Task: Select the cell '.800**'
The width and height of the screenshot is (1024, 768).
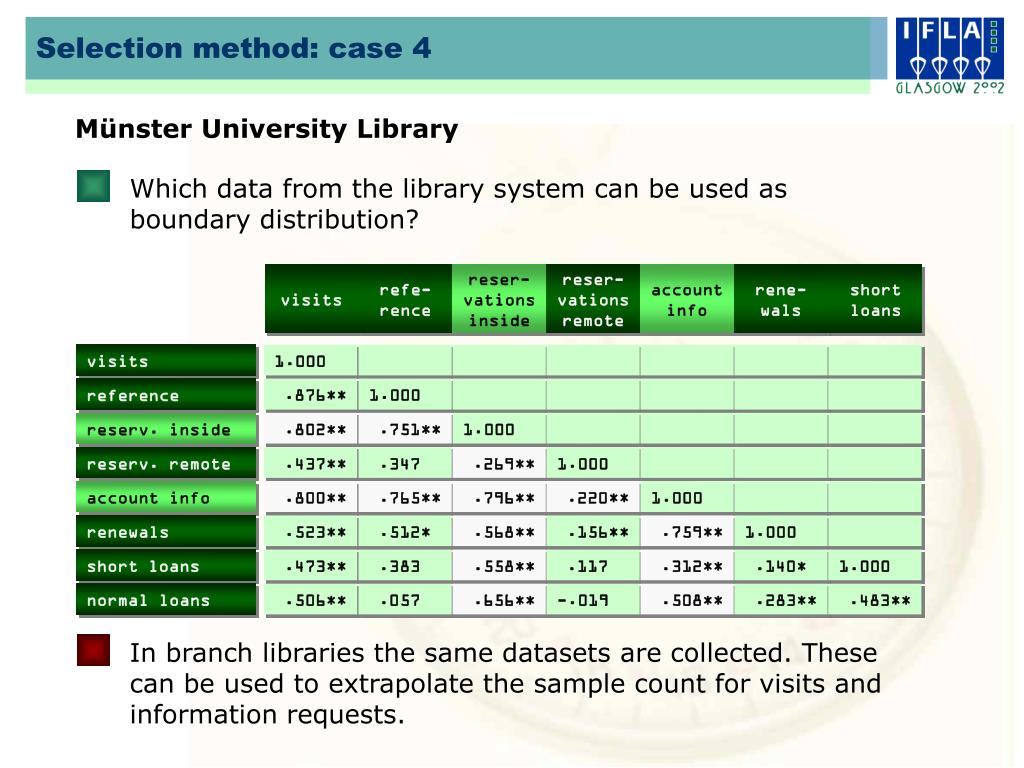Action: (x=312, y=498)
